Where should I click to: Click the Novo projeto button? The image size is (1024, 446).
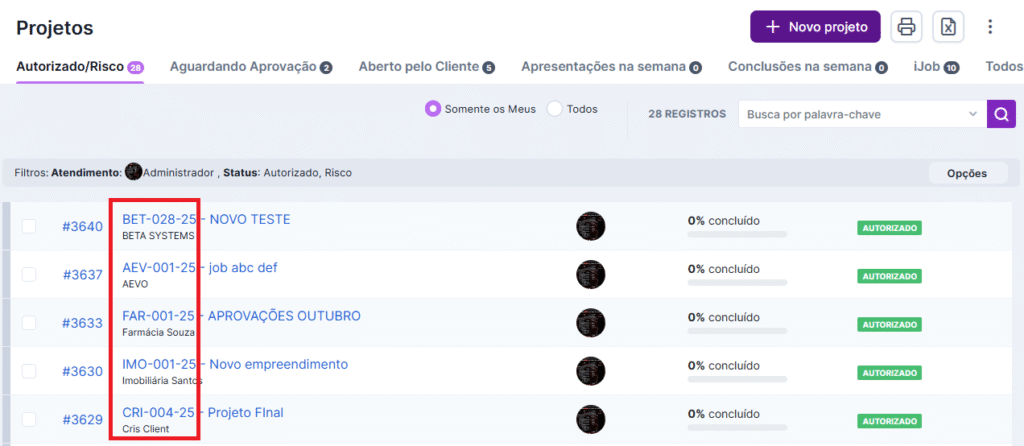click(815, 27)
